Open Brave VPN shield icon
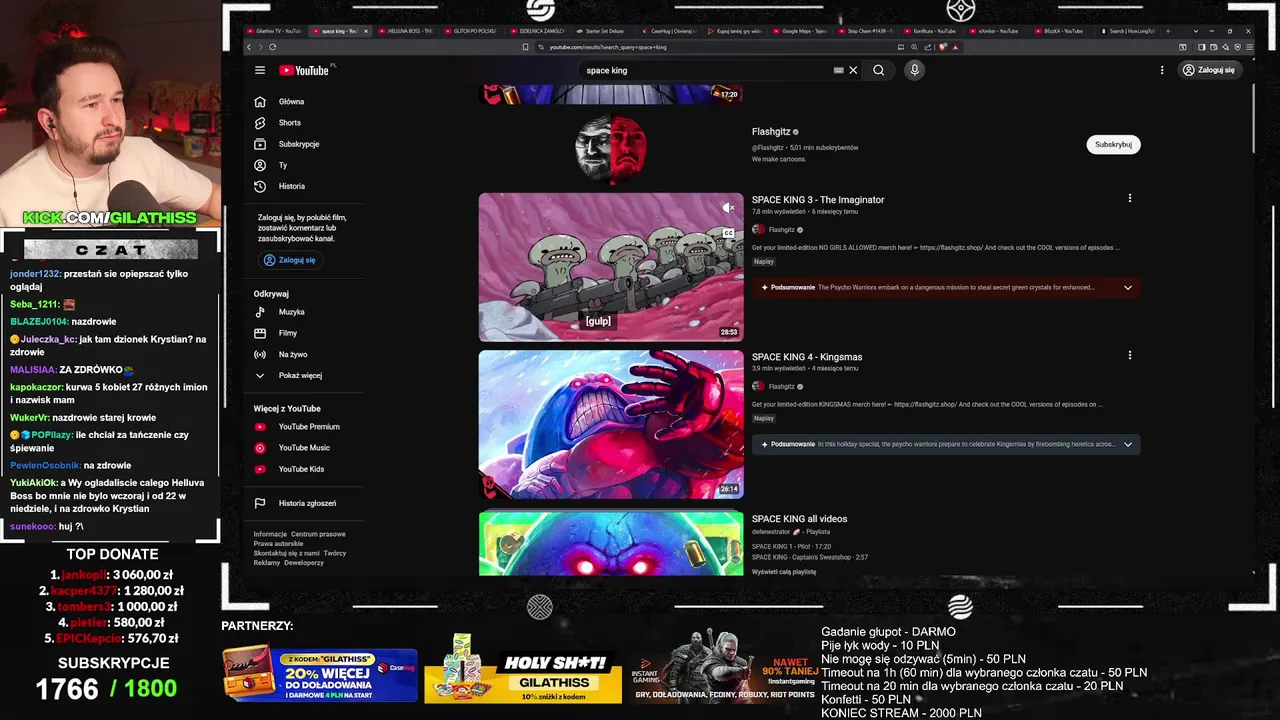The width and height of the screenshot is (1280, 720). tap(1237, 47)
